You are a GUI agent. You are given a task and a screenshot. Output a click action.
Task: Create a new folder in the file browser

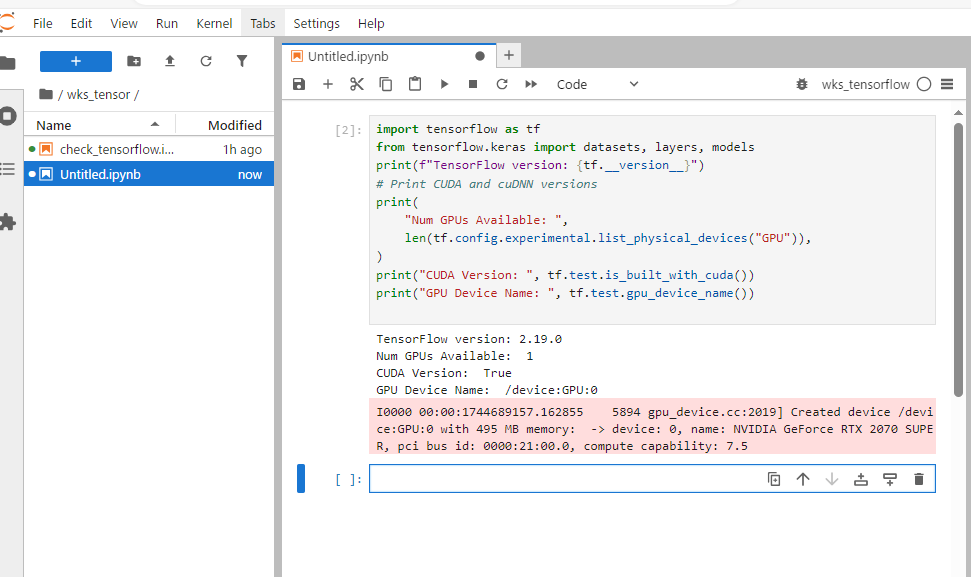point(134,61)
